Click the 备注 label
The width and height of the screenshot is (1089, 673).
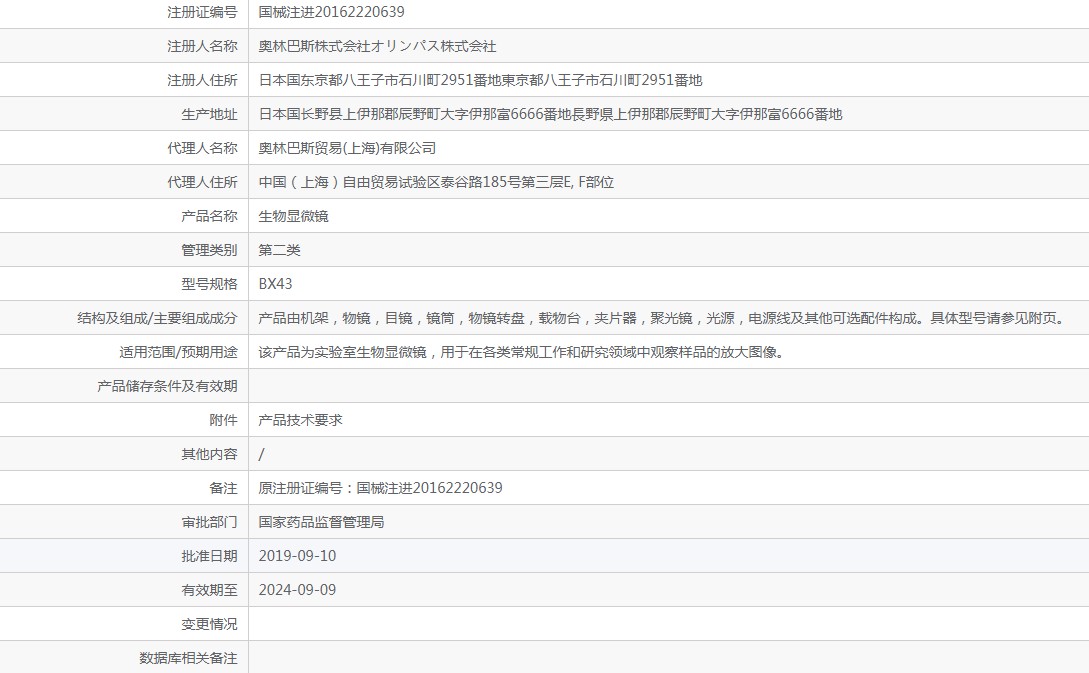click(x=223, y=488)
